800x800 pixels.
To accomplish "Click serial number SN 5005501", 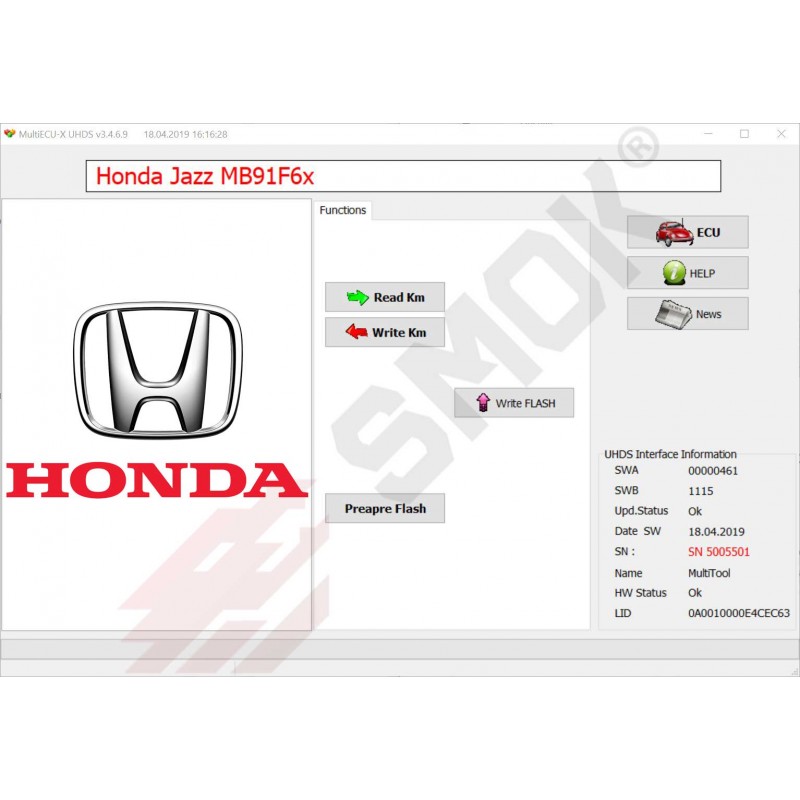I will pos(719,552).
